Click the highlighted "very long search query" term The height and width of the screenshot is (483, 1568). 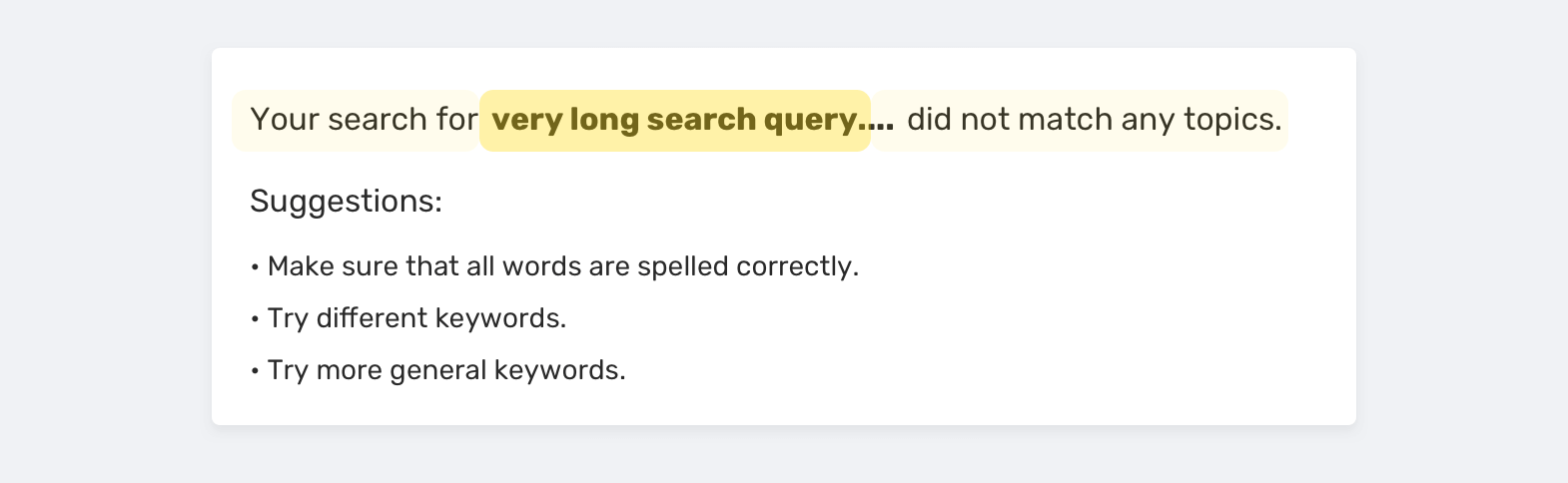[675, 120]
